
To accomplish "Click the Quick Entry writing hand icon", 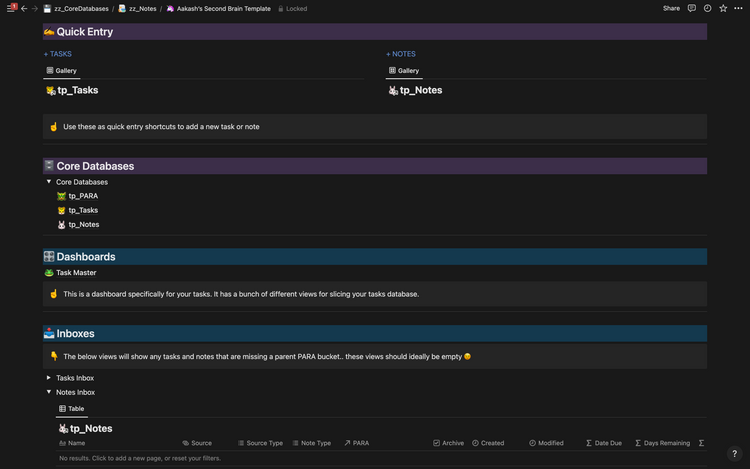I will pos(49,32).
